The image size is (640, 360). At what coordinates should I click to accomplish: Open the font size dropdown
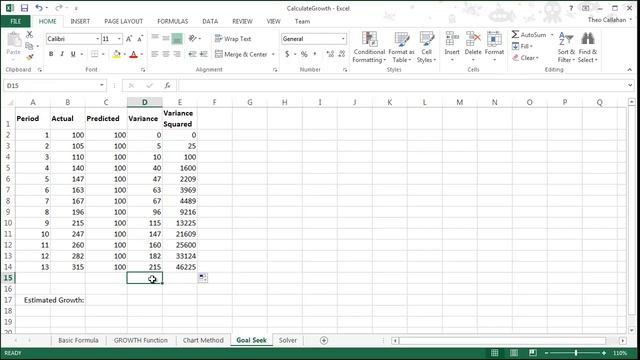tap(119, 39)
